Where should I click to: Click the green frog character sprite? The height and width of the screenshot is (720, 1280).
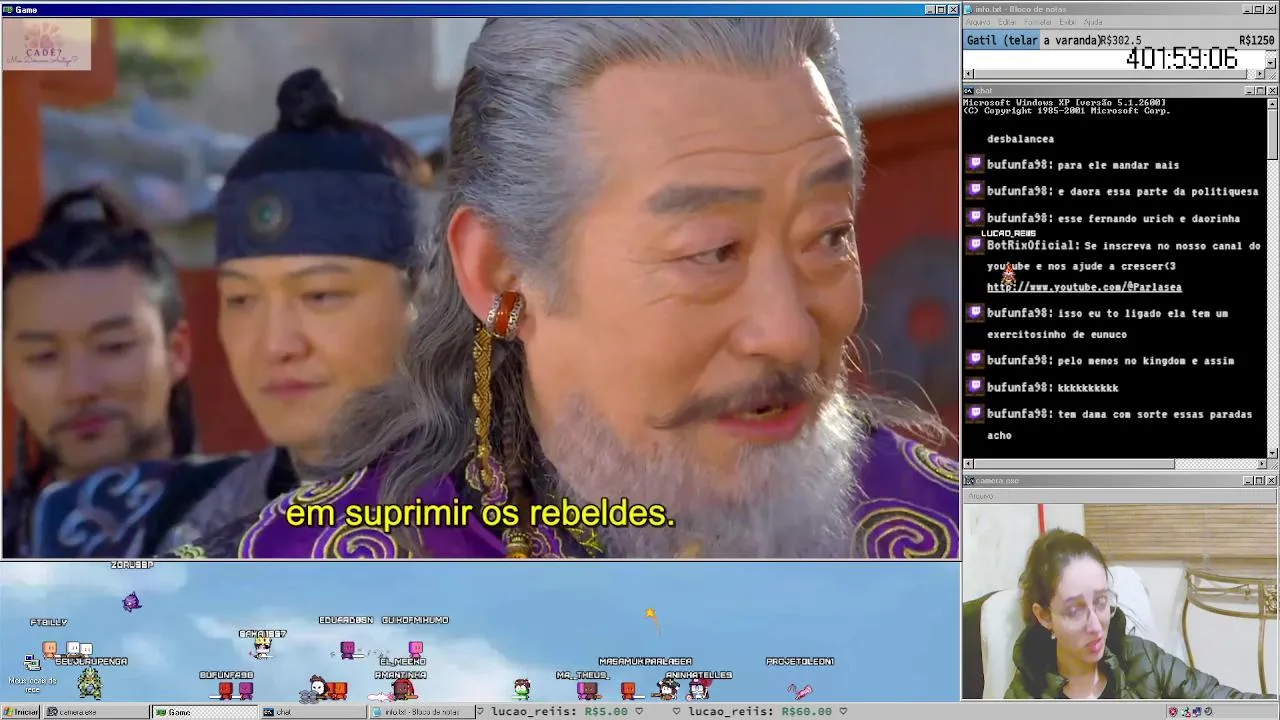pyautogui.click(x=521, y=688)
